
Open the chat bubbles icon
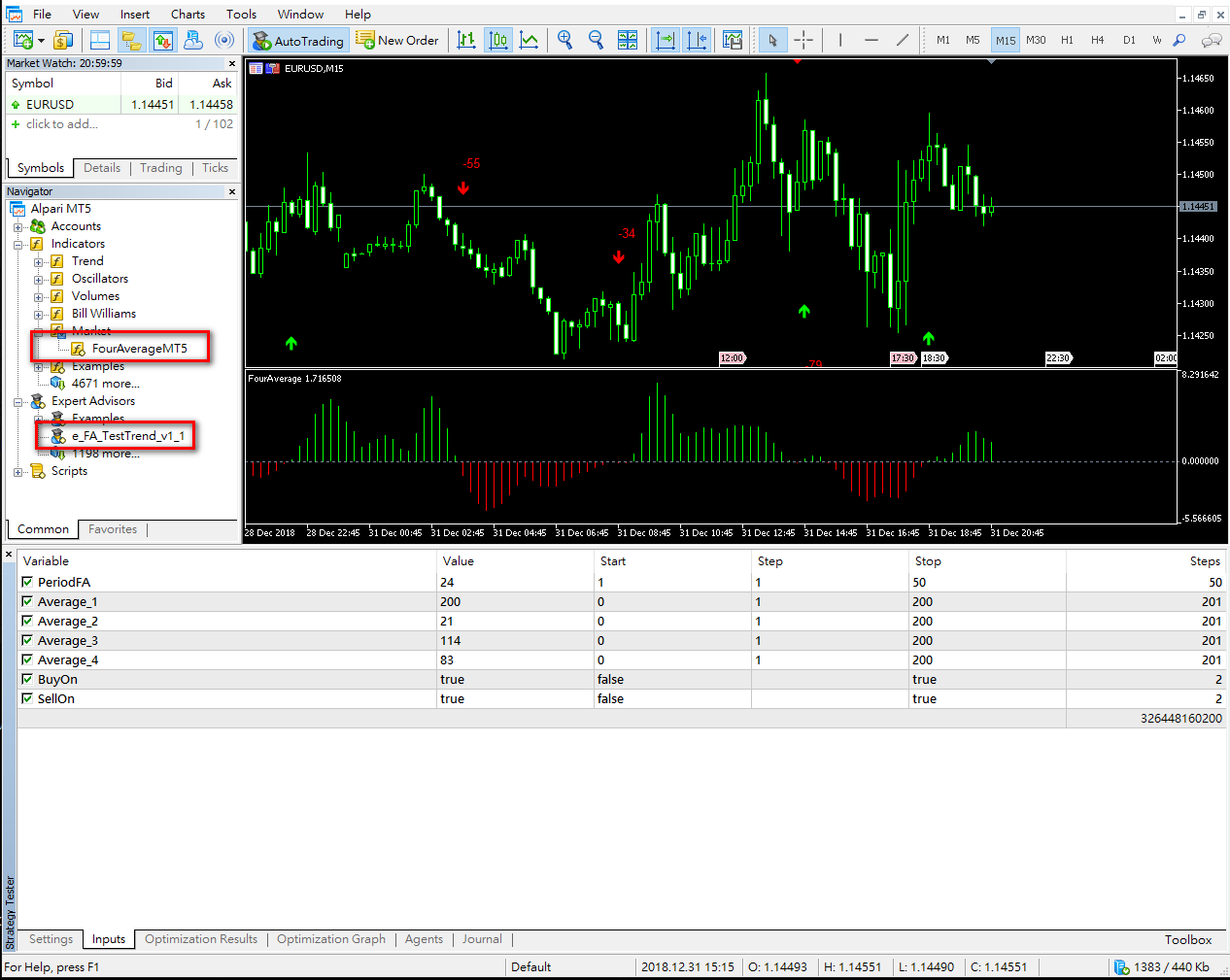tap(1212, 40)
